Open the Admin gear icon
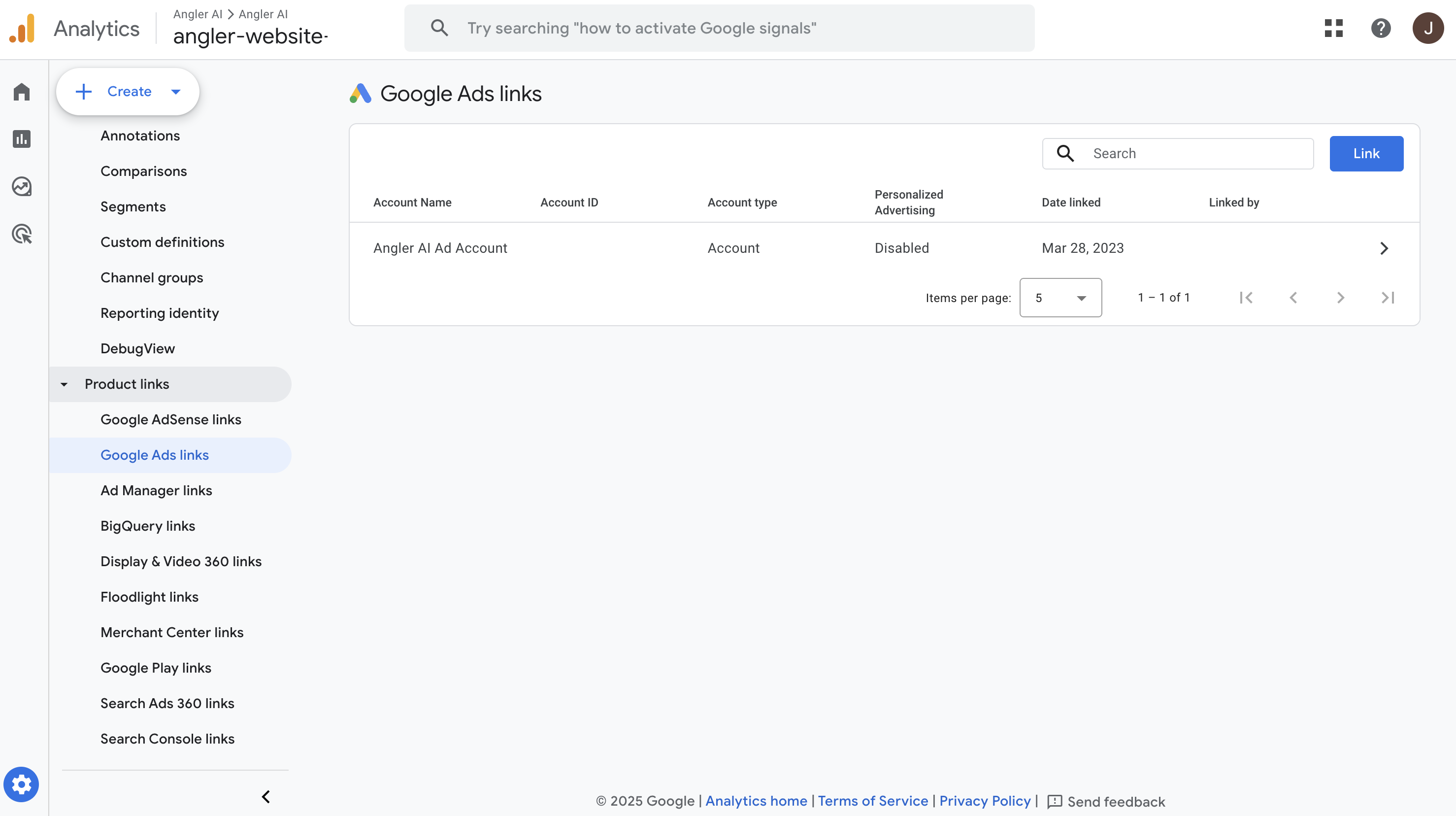The height and width of the screenshot is (816, 1456). (x=22, y=784)
